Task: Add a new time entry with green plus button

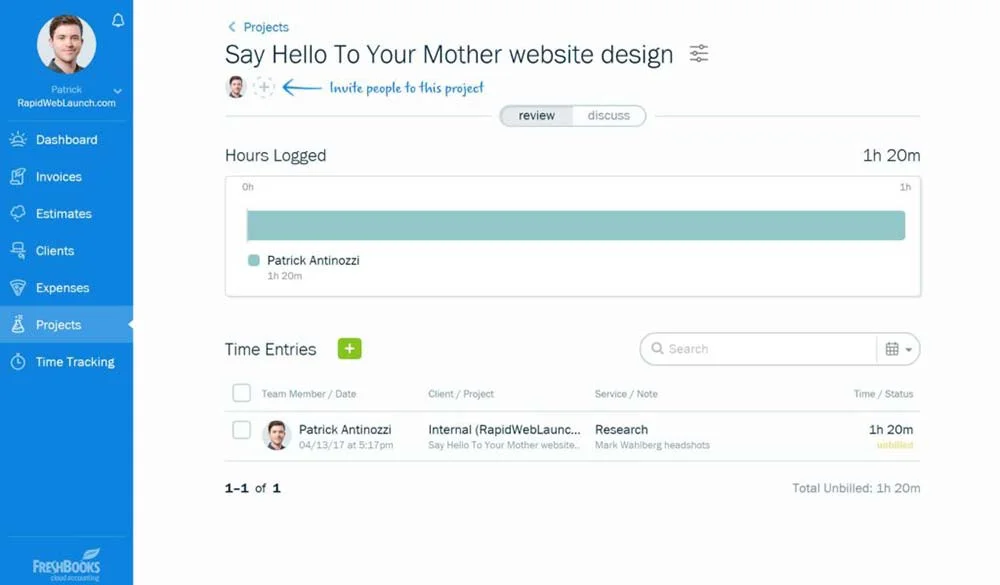Action: point(349,348)
